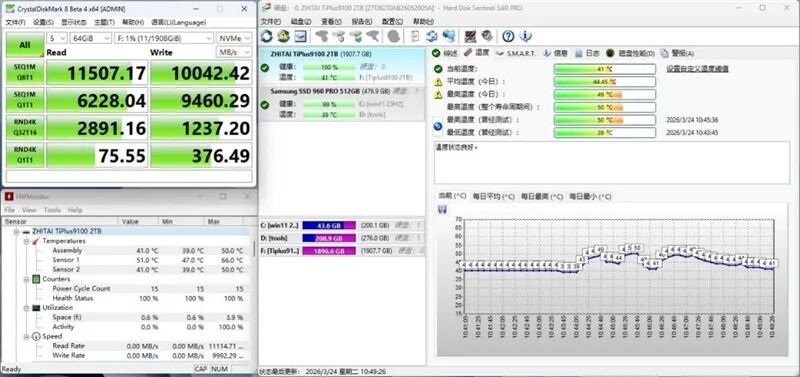The width and height of the screenshot is (800, 377).
Task: Collapse the Temperatures node in HWMonitor
Action: 27,241
